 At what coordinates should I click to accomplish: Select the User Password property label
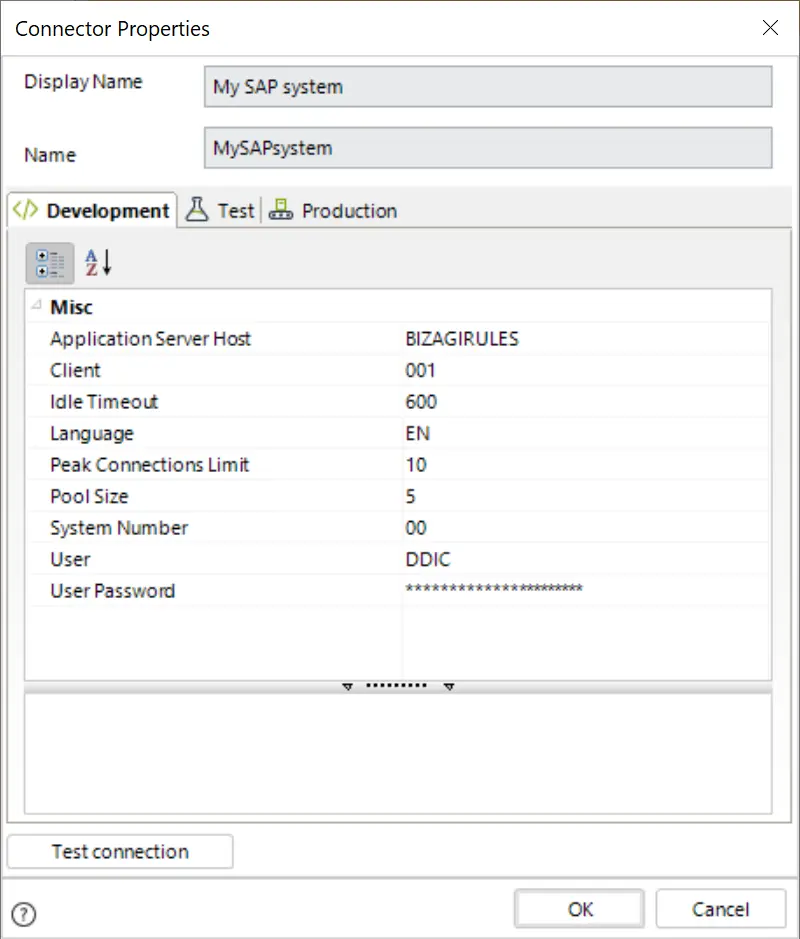(113, 591)
